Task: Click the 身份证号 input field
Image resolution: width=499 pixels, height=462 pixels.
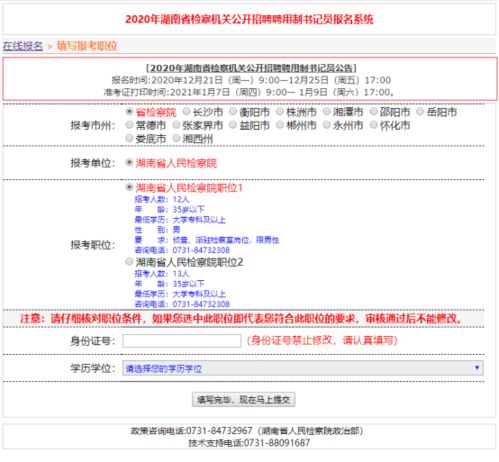Action: (x=182, y=341)
